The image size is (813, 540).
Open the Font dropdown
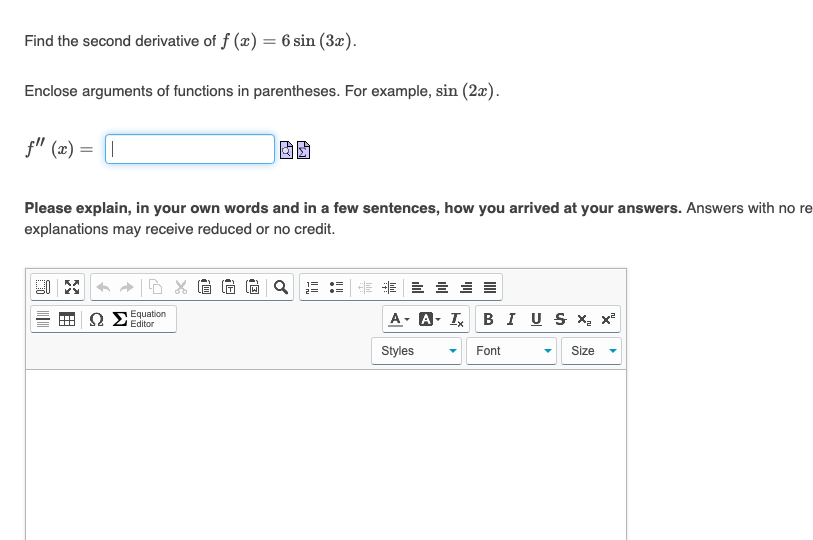click(511, 351)
